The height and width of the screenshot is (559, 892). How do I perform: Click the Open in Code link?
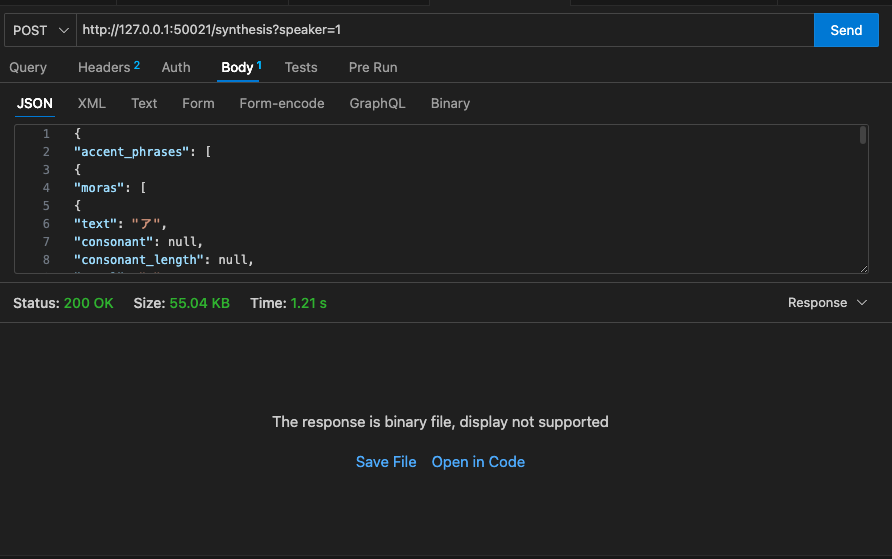[478, 462]
